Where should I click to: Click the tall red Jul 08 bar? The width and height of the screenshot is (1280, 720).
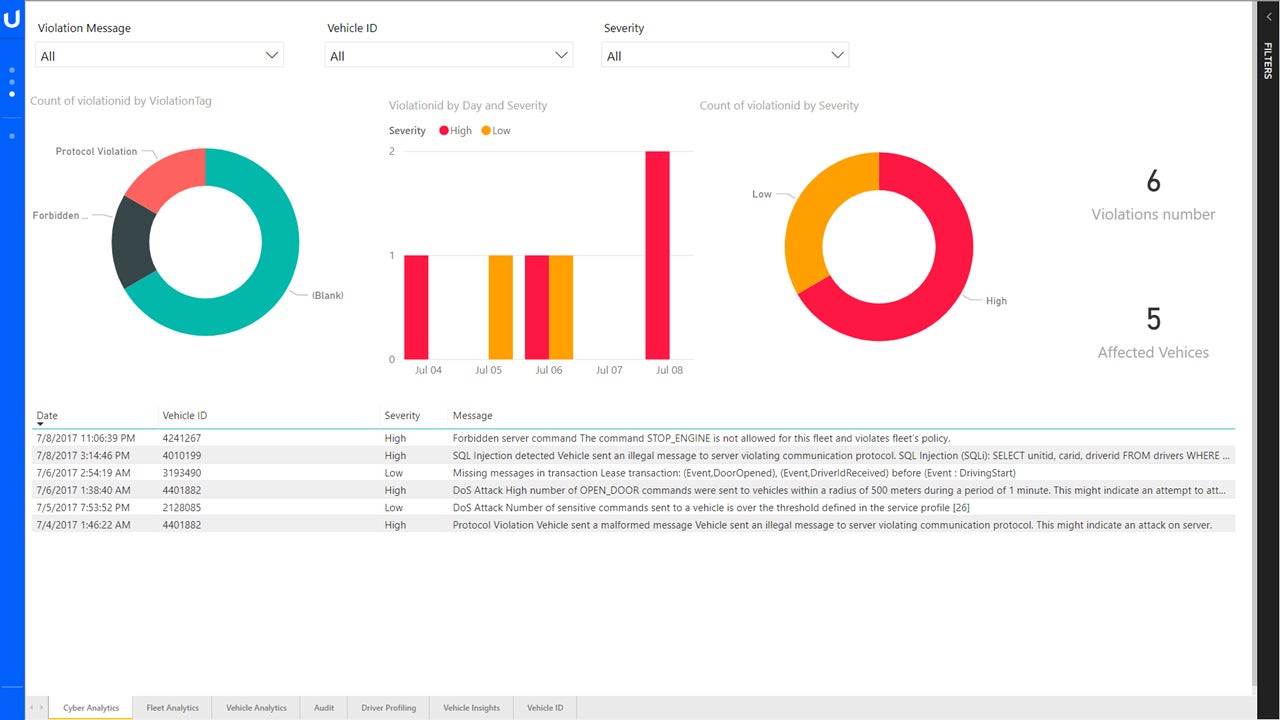[x=657, y=255]
